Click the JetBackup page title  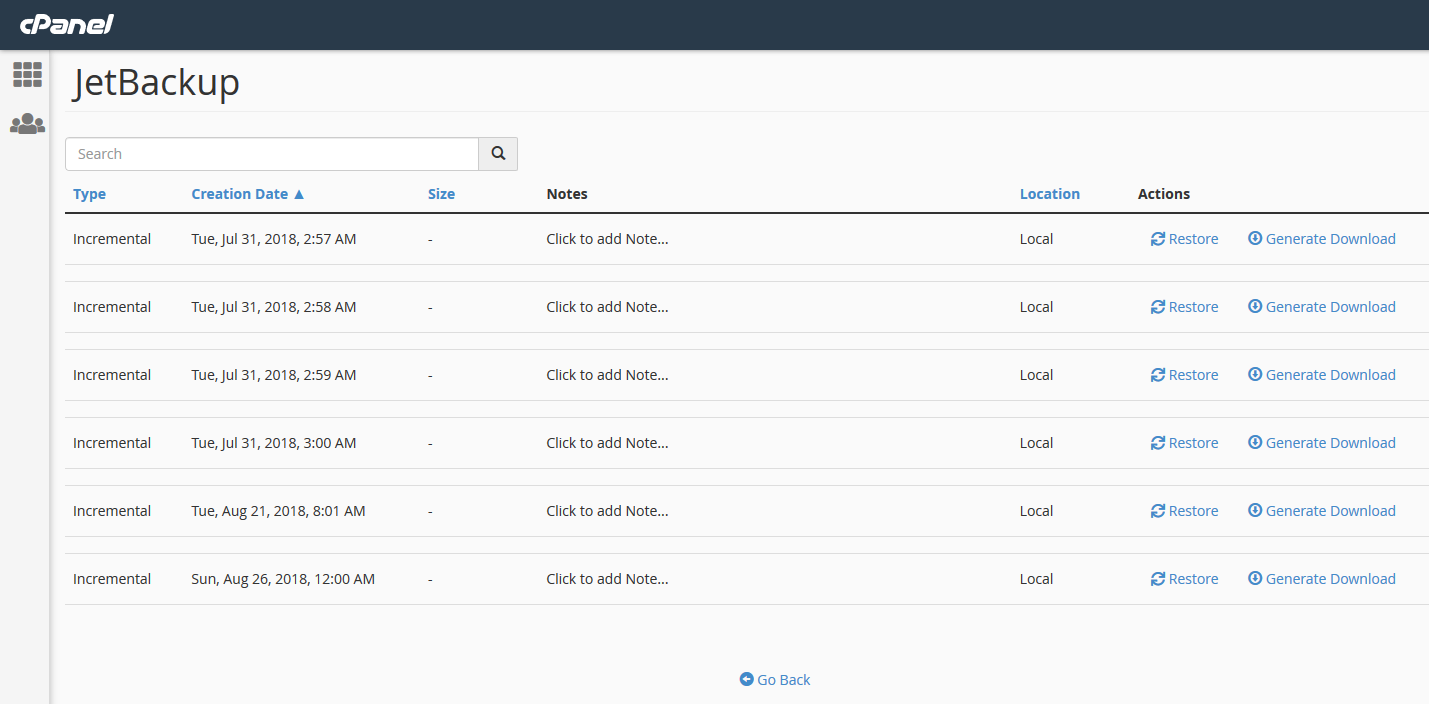[x=157, y=83]
